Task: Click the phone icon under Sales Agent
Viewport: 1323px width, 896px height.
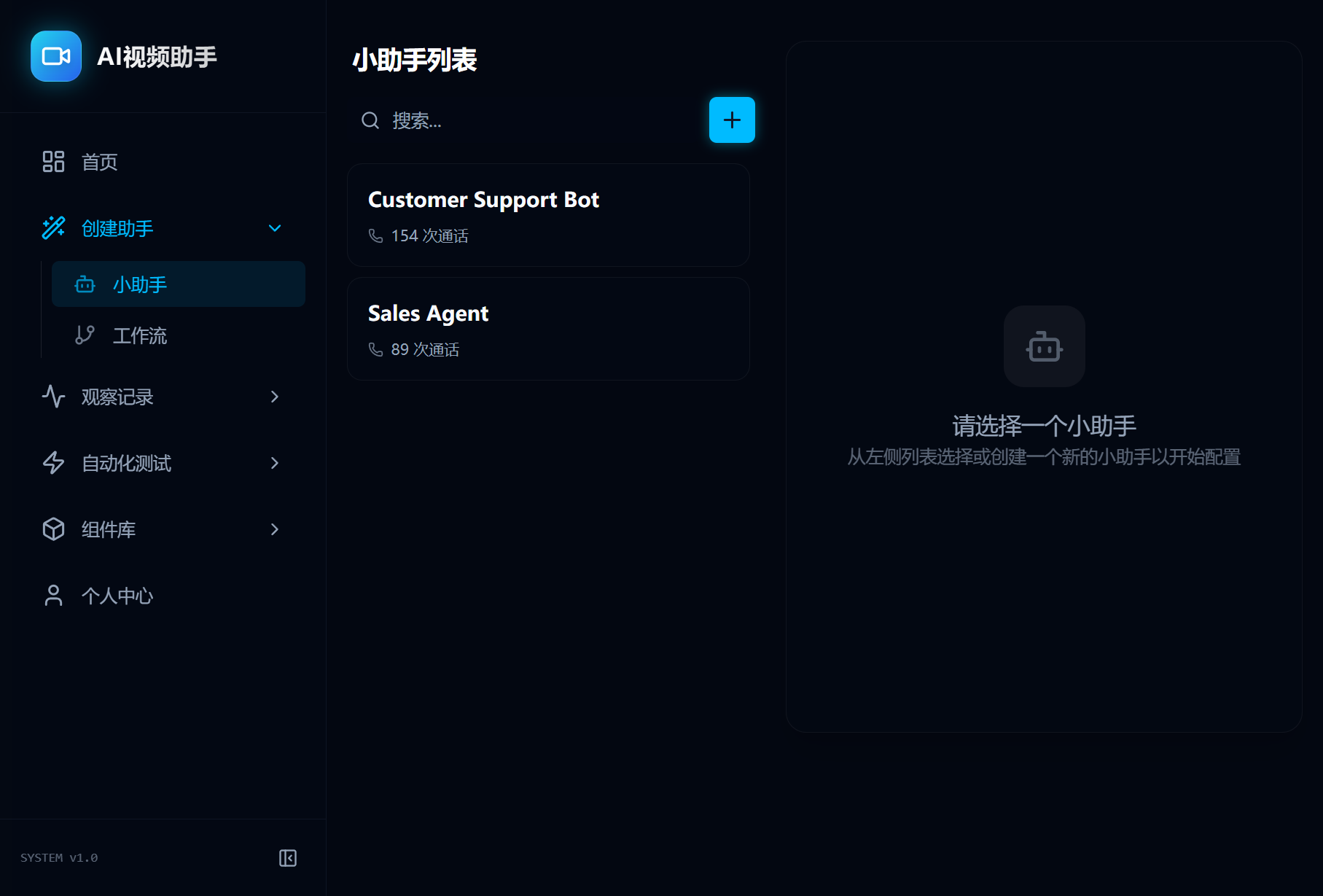Action: [375, 349]
